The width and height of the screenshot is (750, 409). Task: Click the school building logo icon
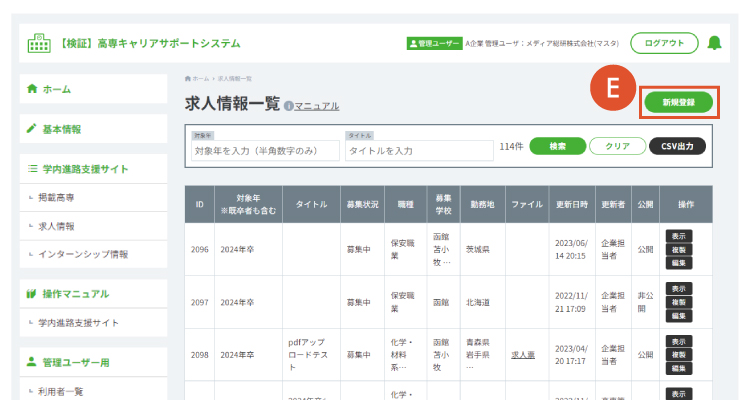(39, 43)
